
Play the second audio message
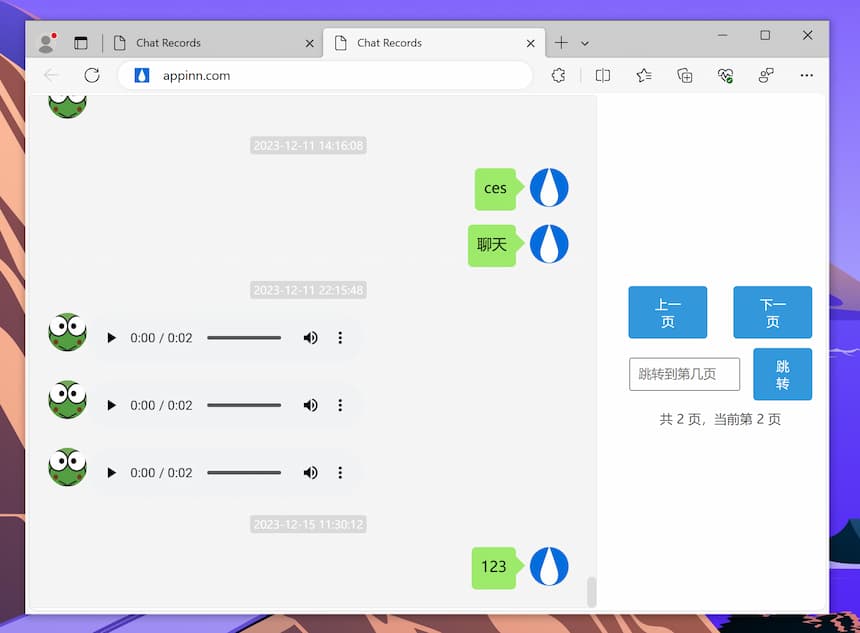[x=112, y=405]
